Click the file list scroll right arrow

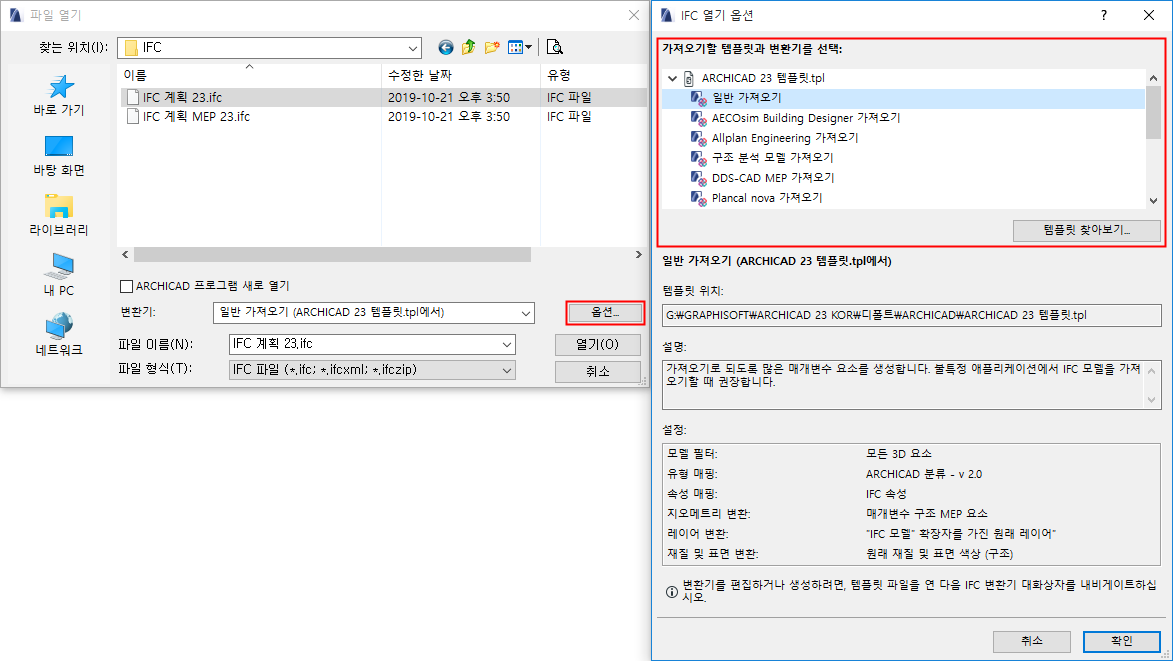tap(638, 255)
